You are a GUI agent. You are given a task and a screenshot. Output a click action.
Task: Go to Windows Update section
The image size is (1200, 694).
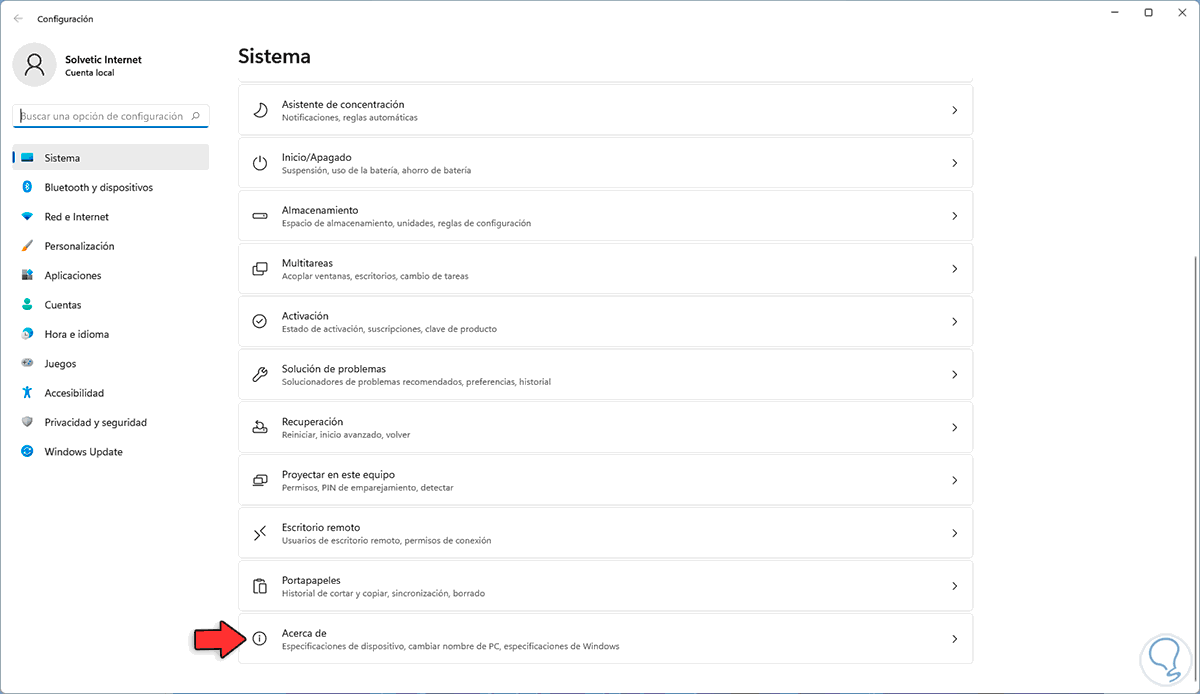click(83, 452)
